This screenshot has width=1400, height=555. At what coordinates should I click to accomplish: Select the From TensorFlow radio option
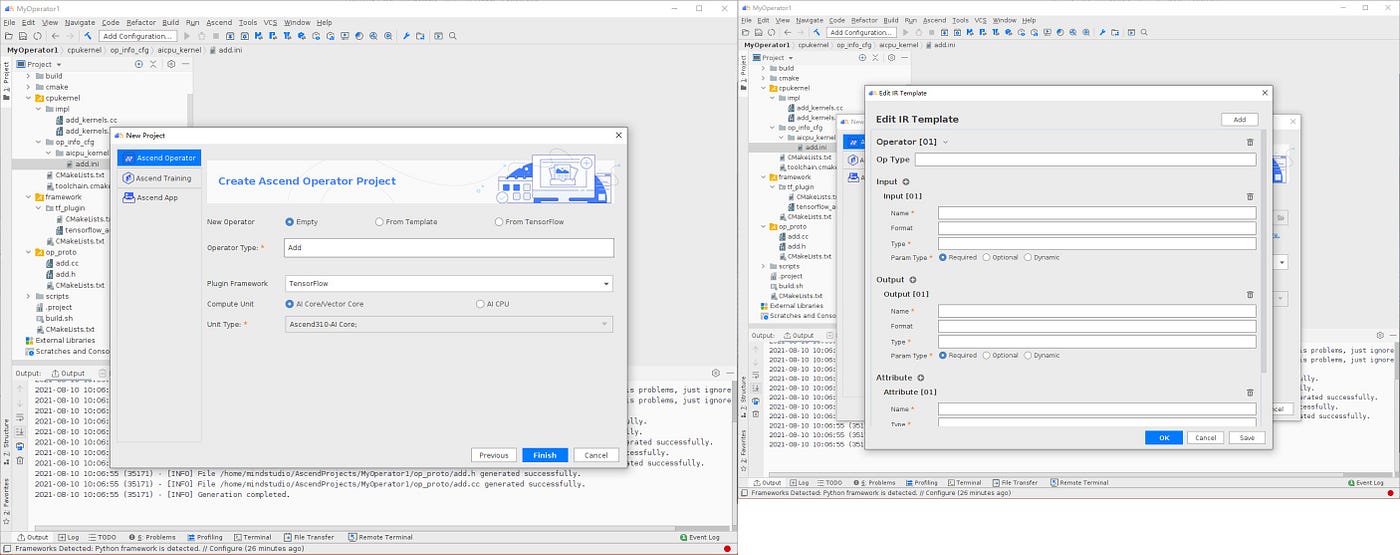(500, 222)
